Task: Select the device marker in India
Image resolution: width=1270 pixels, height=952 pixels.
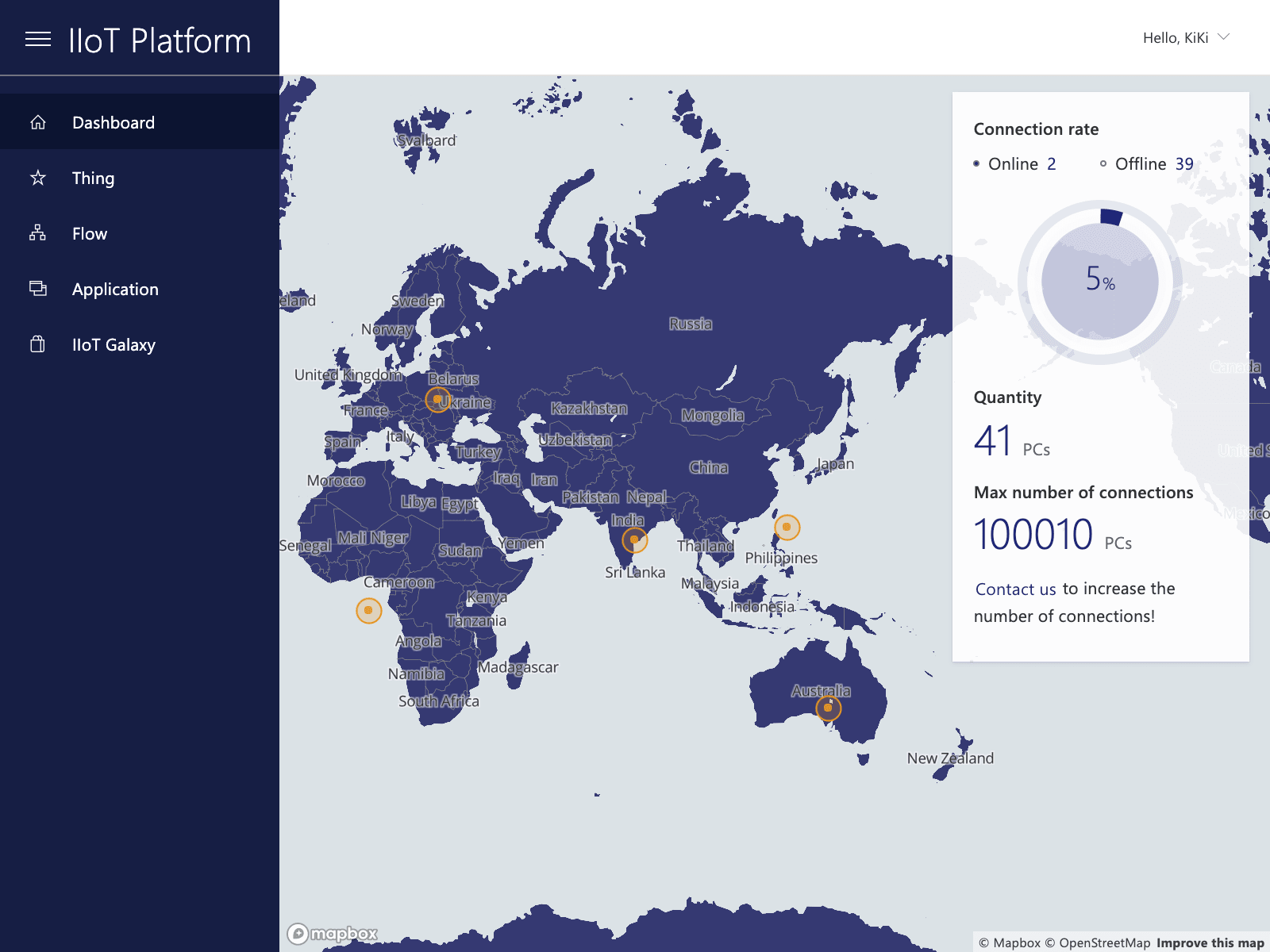Action: click(x=634, y=540)
